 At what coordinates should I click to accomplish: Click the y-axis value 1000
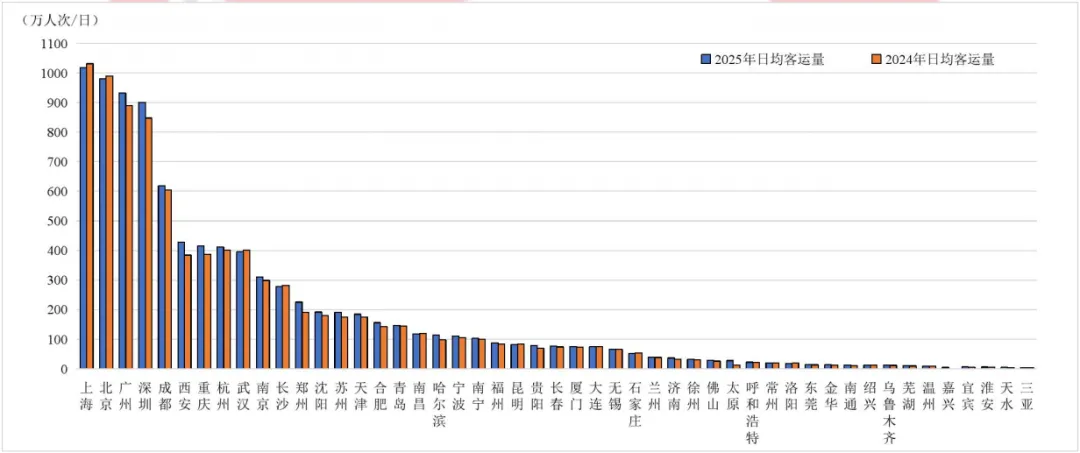[x=54, y=73]
